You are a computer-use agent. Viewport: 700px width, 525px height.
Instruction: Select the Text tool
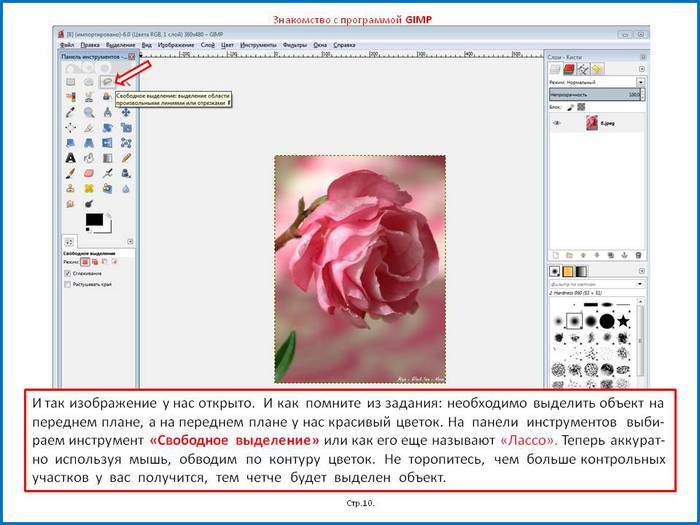(x=71, y=158)
